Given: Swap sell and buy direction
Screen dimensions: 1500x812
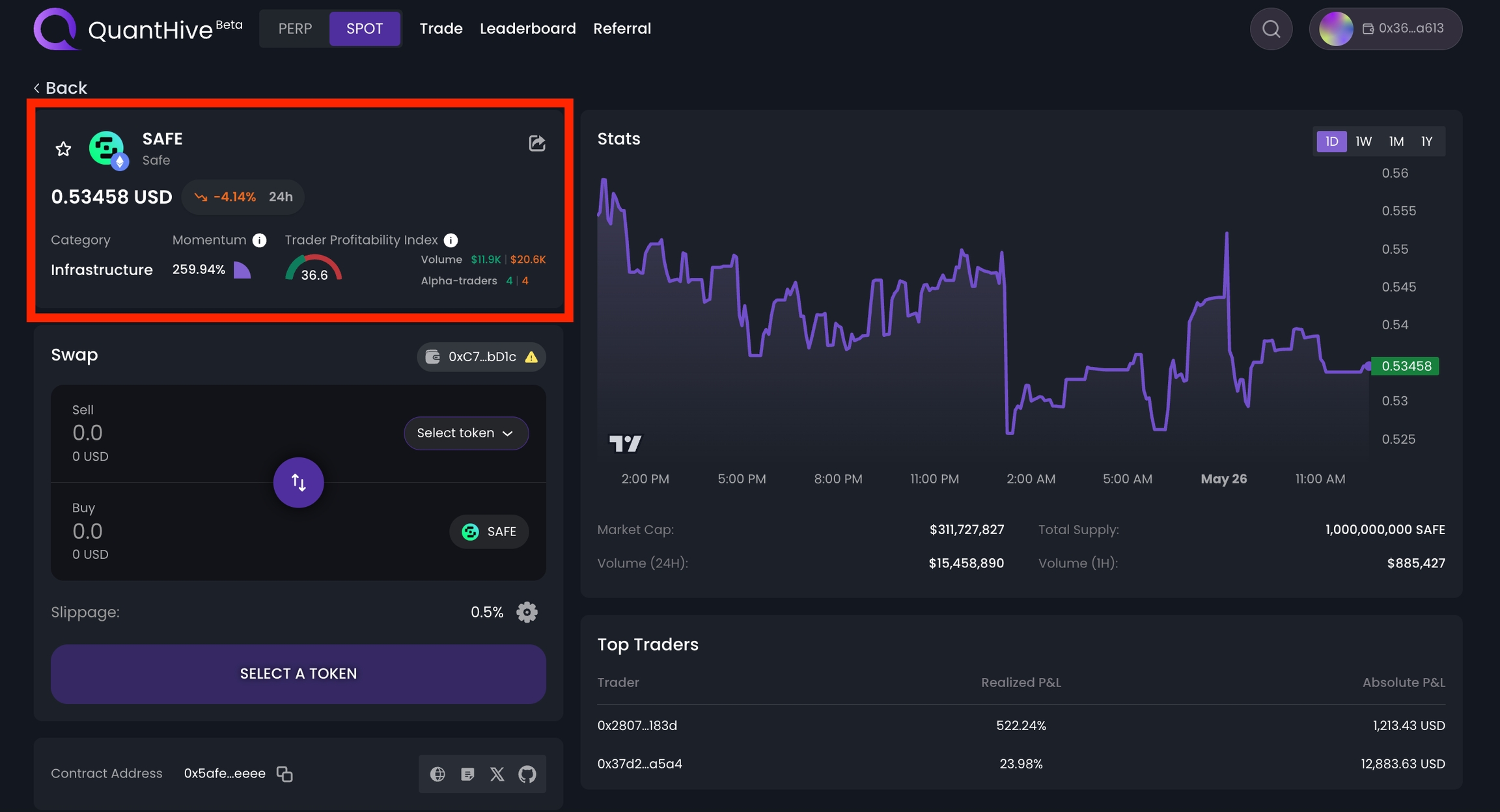Looking at the screenshot, I should point(298,482).
